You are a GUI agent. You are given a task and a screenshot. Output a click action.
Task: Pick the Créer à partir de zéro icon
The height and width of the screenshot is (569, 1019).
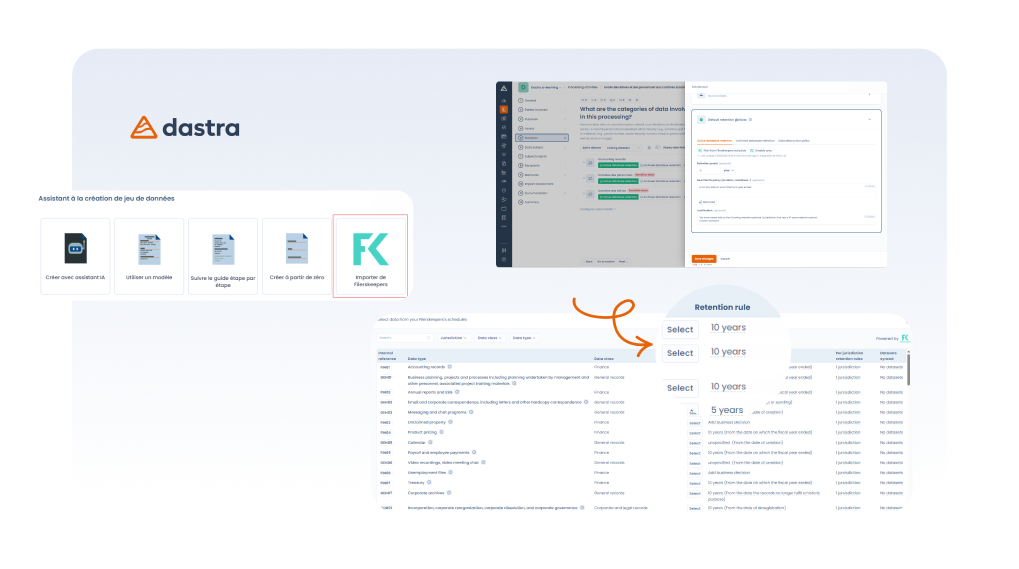point(295,247)
